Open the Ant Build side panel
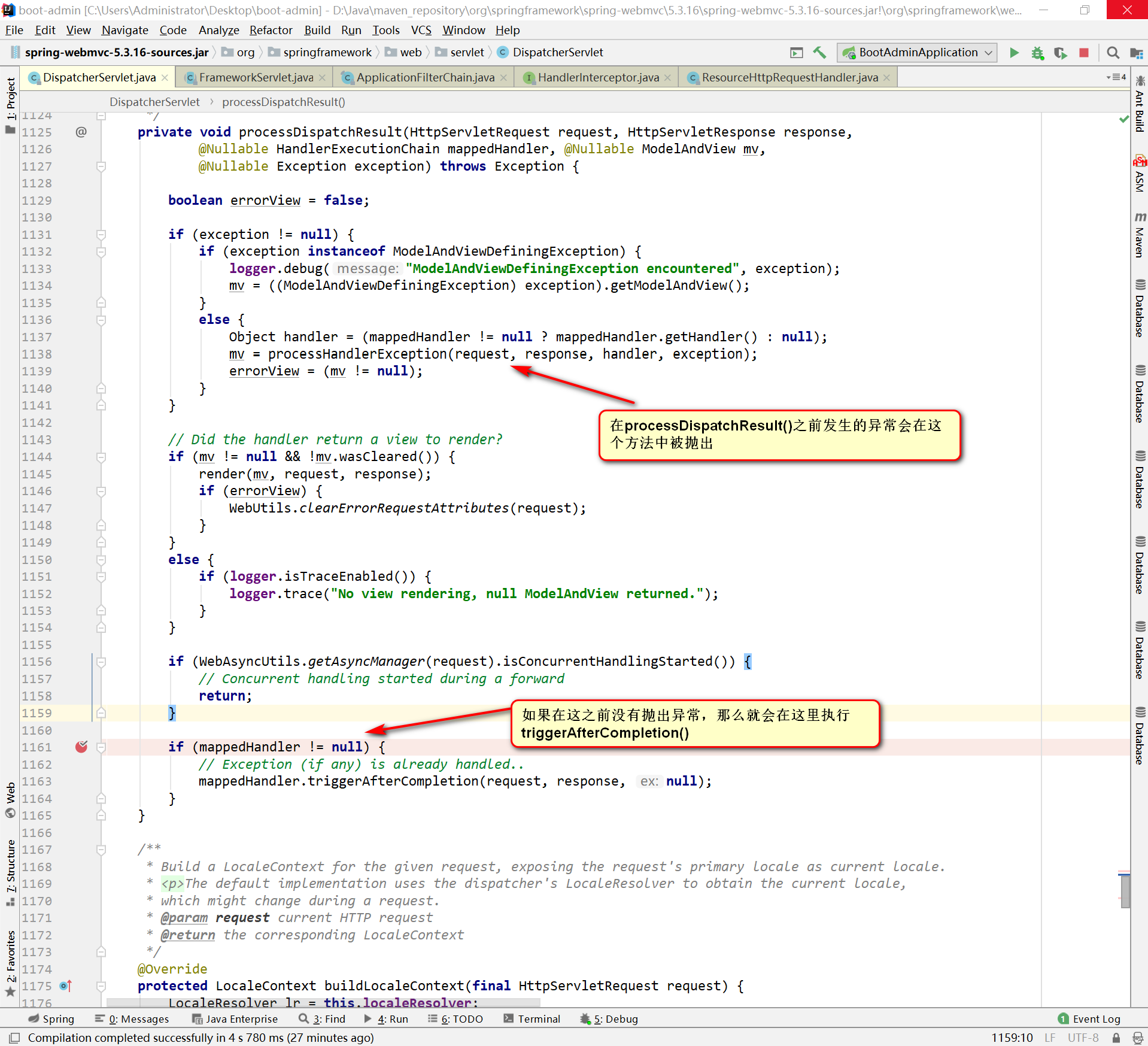Viewport: 1148px width, 1046px height. pos(1139,103)
